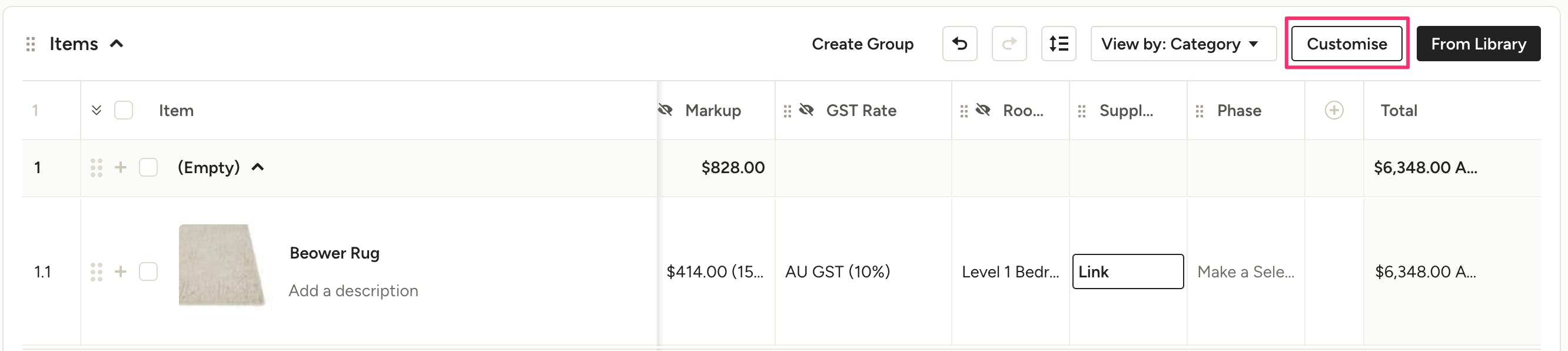Image resolution: width=1568 pixels, height=351 pixels.
Task: Tick the (Empty) group checkbox
Action: coord(148,168)
